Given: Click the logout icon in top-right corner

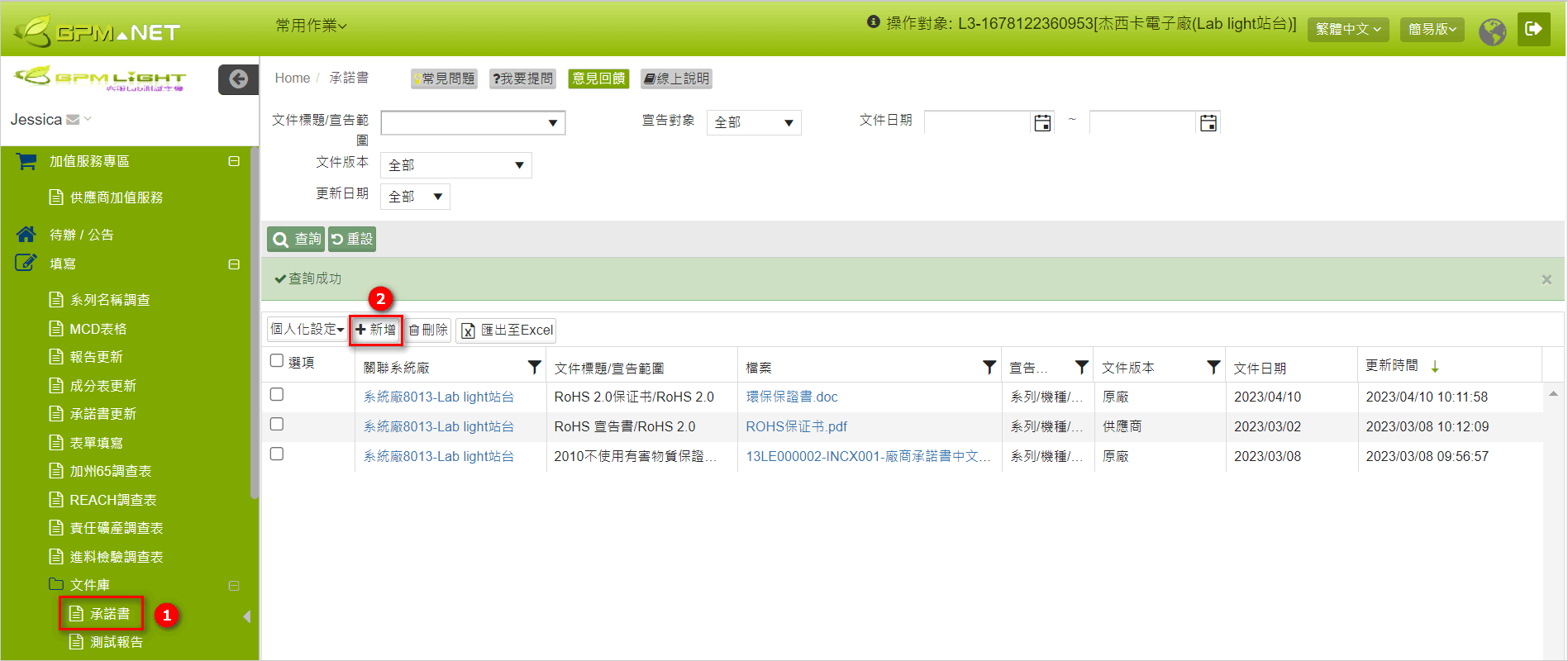Looking at the screenshot, I should [x=1533, y=30].
